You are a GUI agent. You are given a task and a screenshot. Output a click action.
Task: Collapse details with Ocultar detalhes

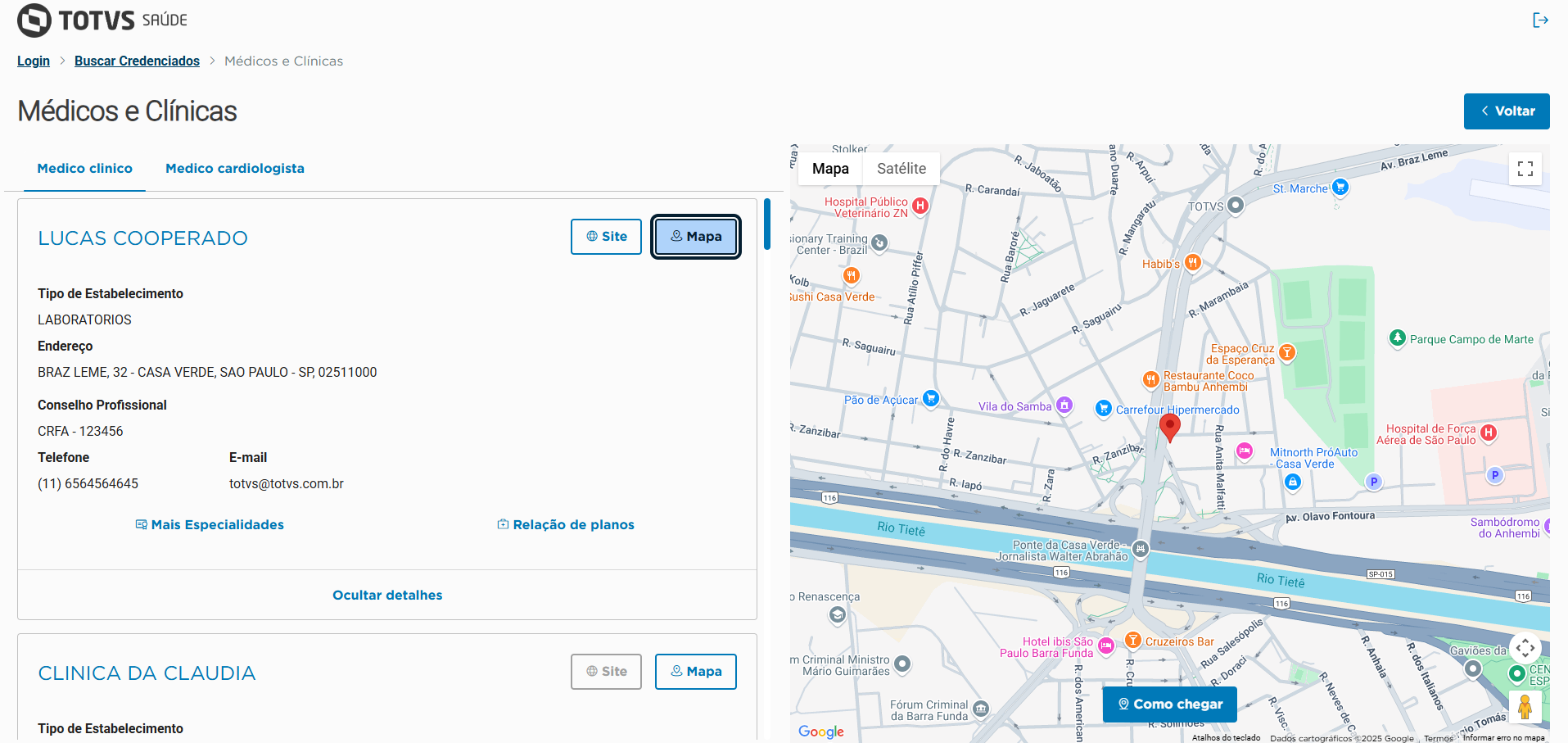(x=387, y=596)
